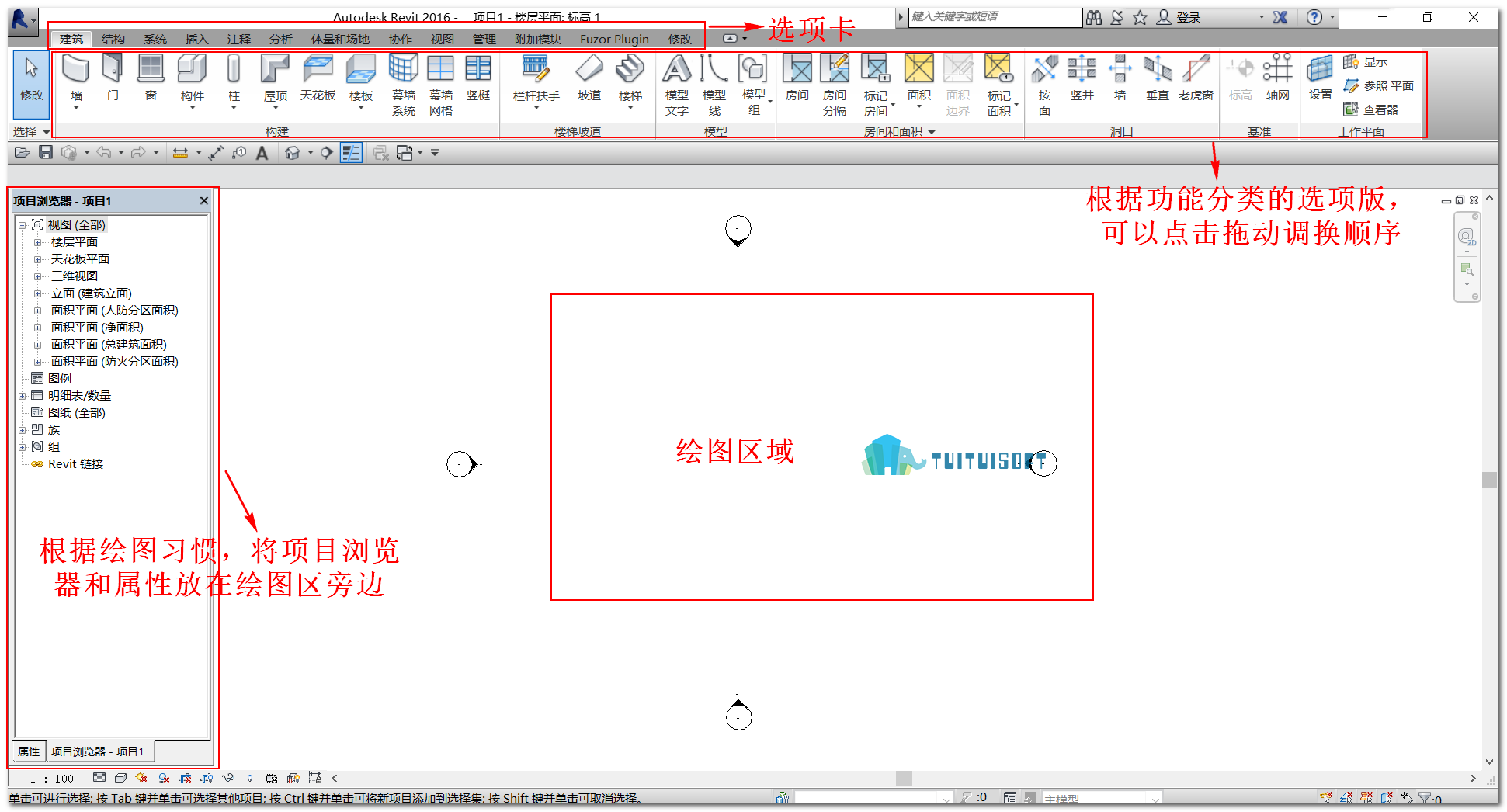This screenshot has height=812, width=1507.
Task: Click the 幕墙系统 curtain system tool
Action: click(x=404, y=85)
